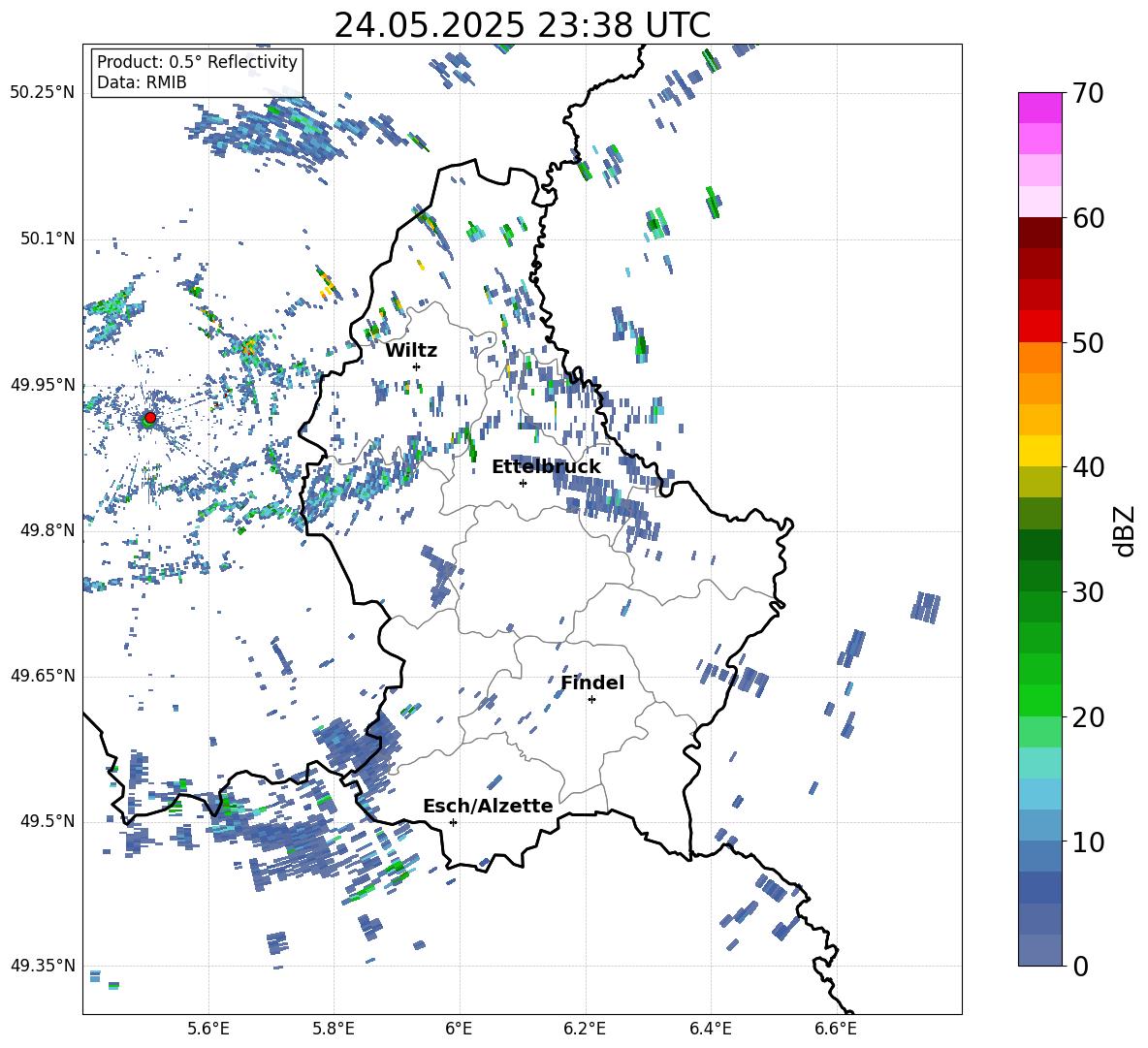Click the 6°E longitude label
Screen dimensions: 1148x1048
[459, 1029]
